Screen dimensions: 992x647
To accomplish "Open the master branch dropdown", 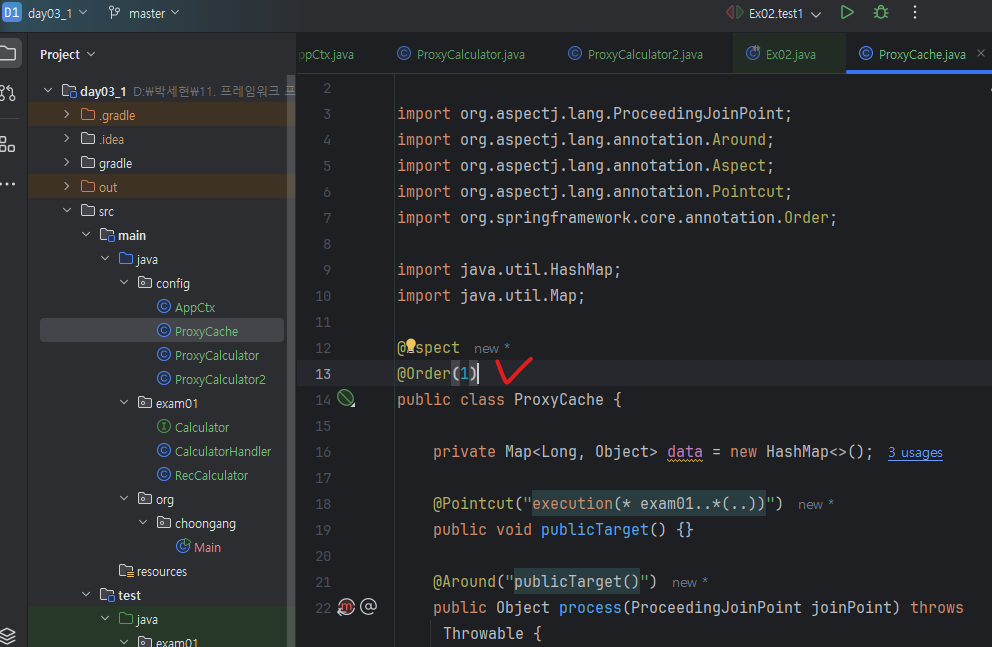I will pos(145,13).
